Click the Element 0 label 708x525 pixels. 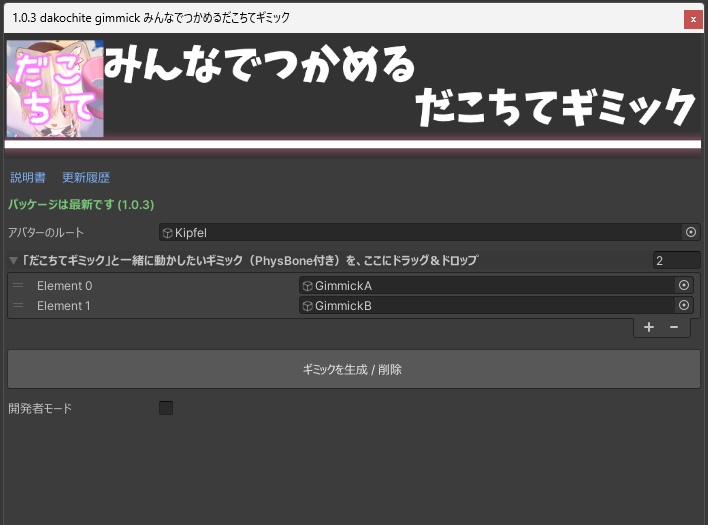click(65, 286)
